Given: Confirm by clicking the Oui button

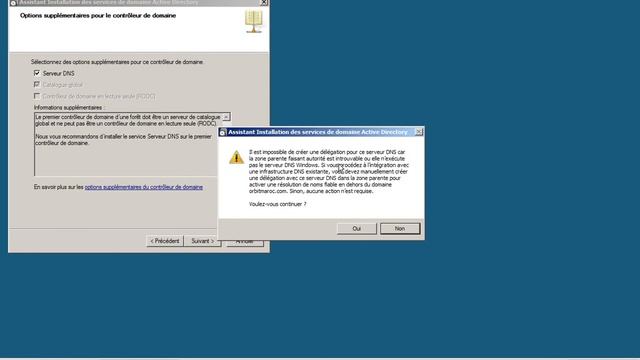Looking at the screenshot, I should pos(356,229).
